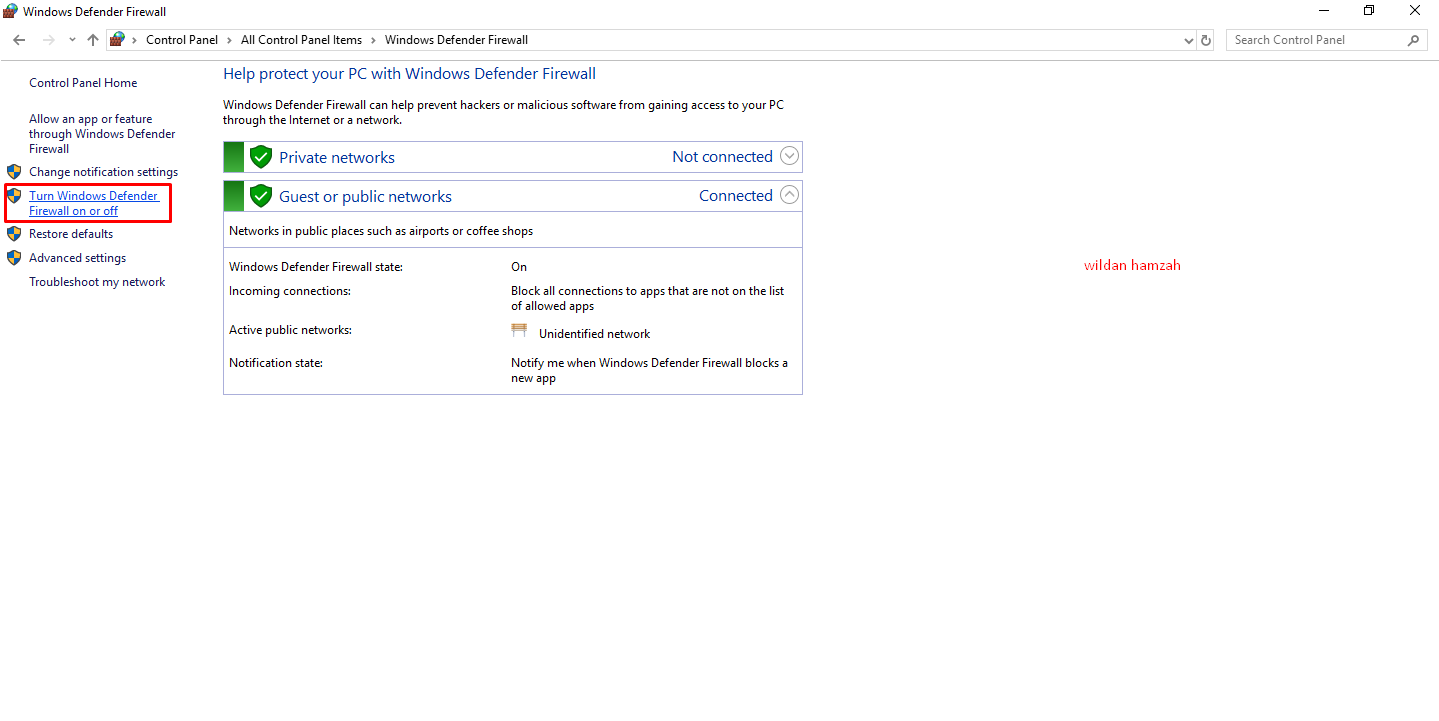
Task: Open Control Panel Home link
Action: (x=83, y=83)
